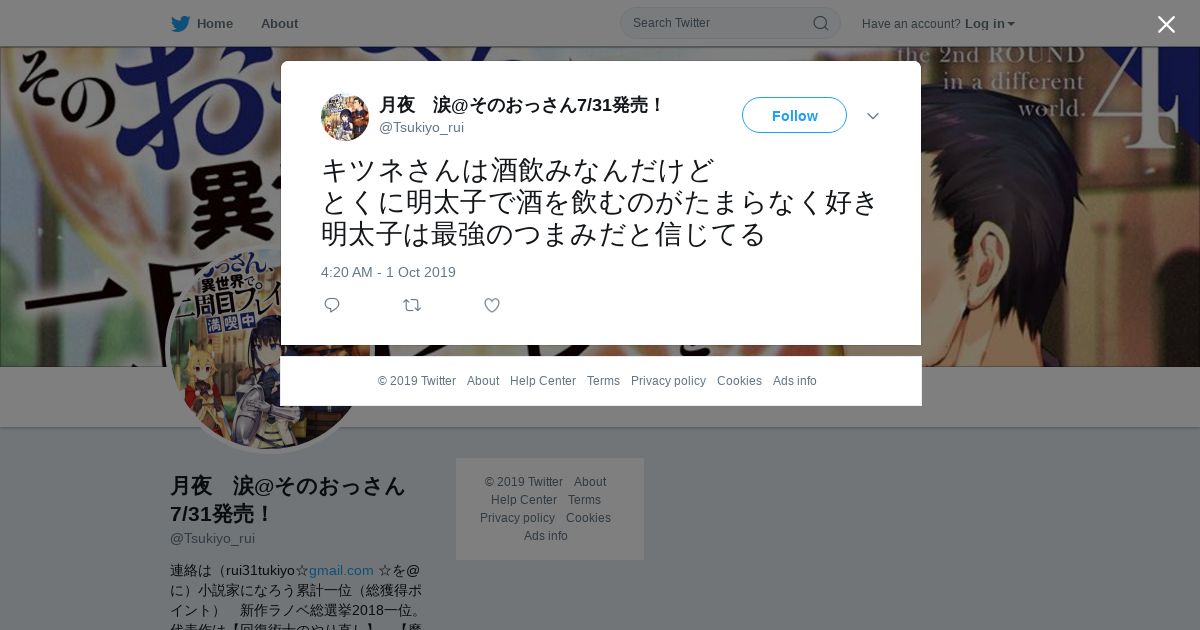
Task: Follow @Tsukiyo_rui
Action: (794, 115)
